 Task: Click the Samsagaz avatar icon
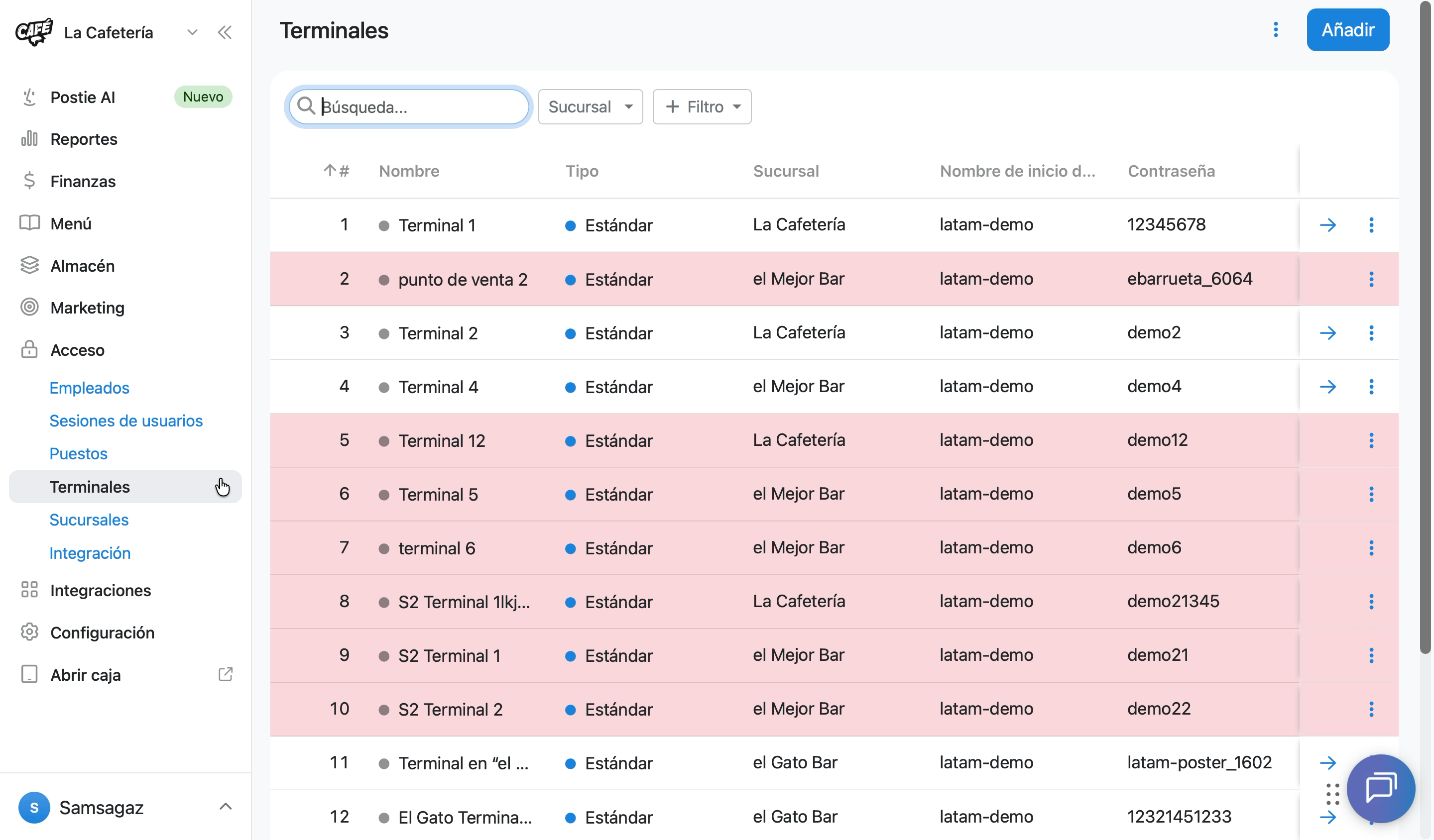[x=34, y=808]
